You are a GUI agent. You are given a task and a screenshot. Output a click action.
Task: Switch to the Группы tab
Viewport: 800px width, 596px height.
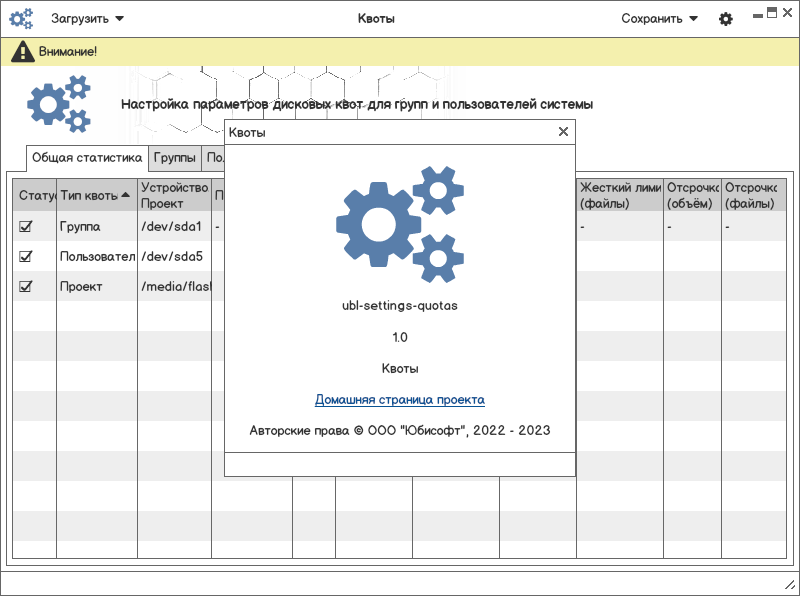[174, 158]
